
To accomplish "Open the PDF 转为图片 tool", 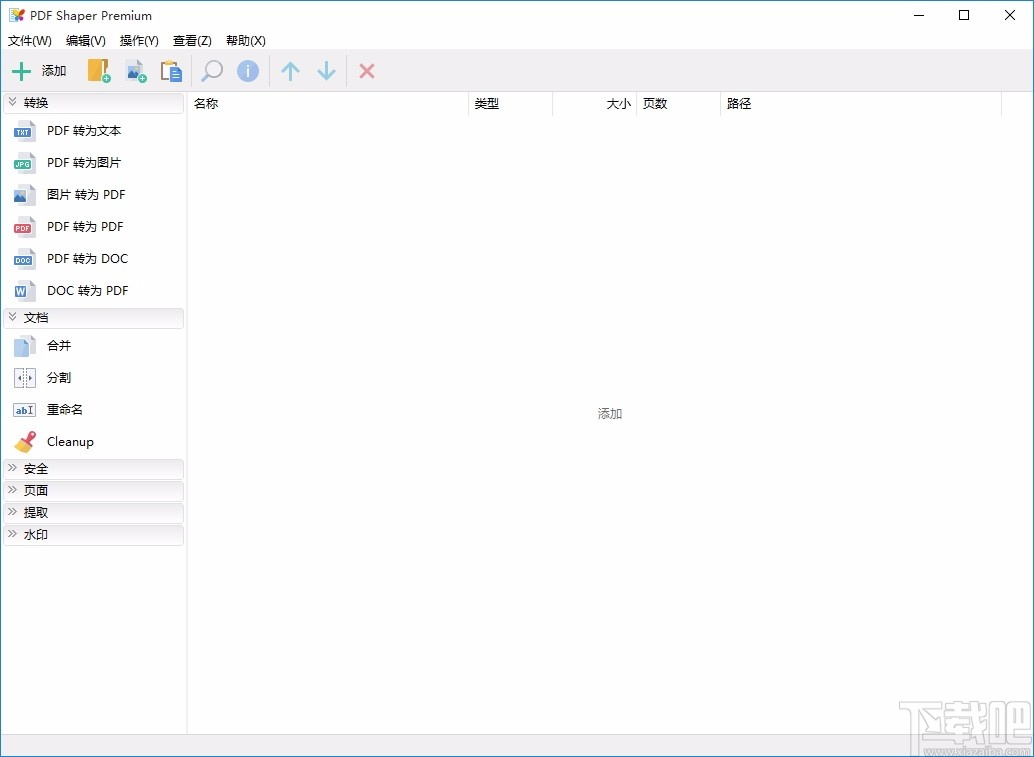I will [x=83, y=162].
